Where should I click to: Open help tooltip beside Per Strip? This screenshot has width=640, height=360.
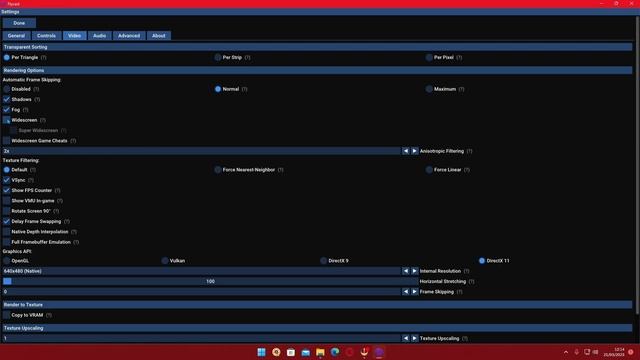[x=247, y=58]
